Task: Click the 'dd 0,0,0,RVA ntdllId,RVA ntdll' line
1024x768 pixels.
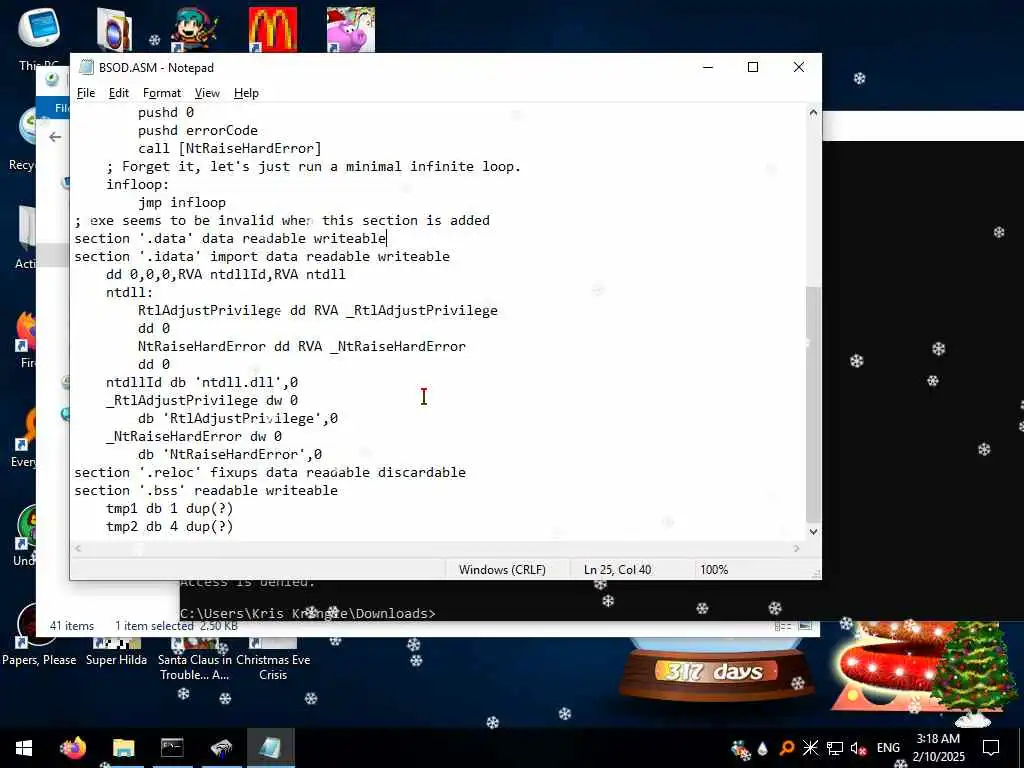Action: (226, 274)
